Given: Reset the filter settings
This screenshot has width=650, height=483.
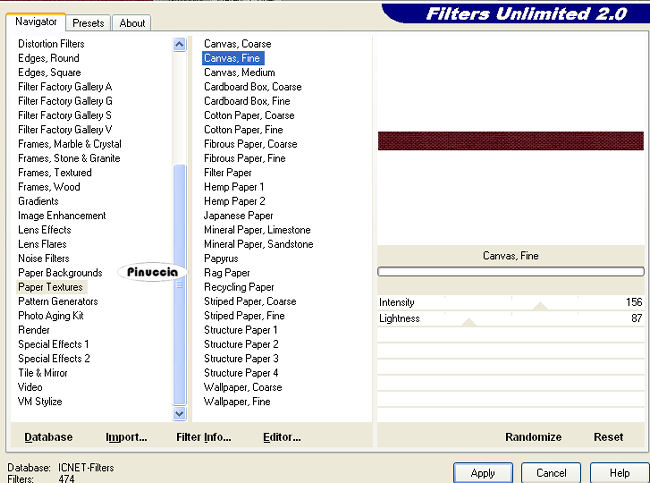Looking at the screenshot, I should click(608, 437).
